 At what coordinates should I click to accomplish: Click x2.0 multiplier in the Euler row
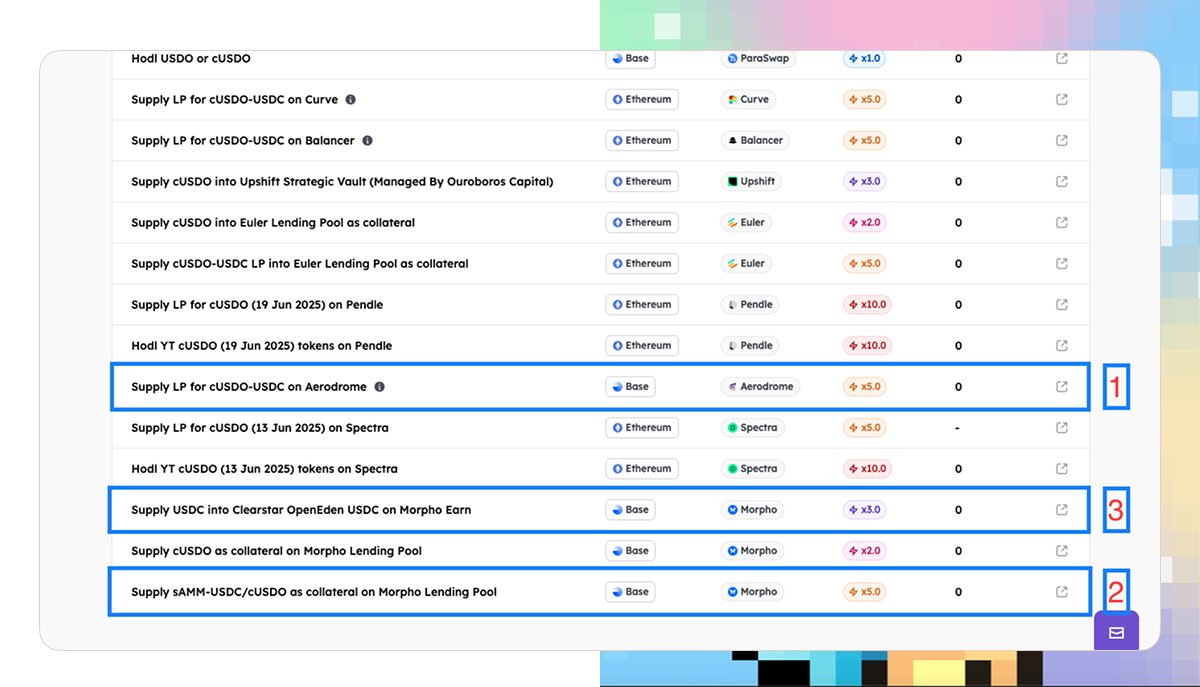click(864, 222)
